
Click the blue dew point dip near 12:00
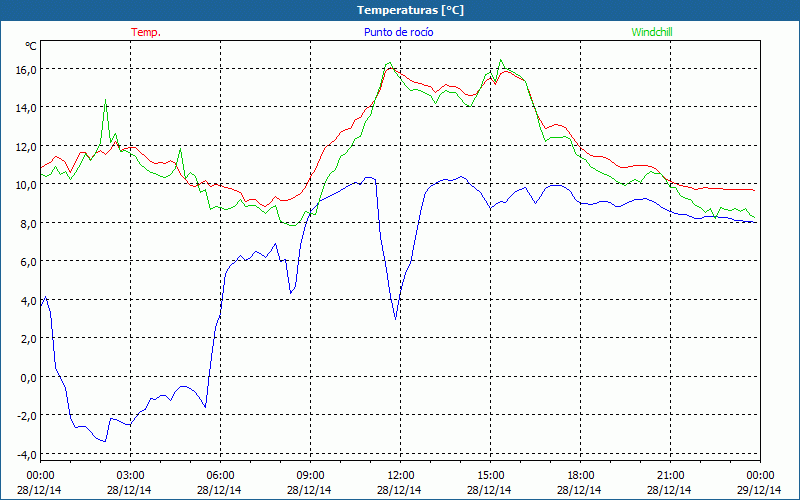[395, 319]
